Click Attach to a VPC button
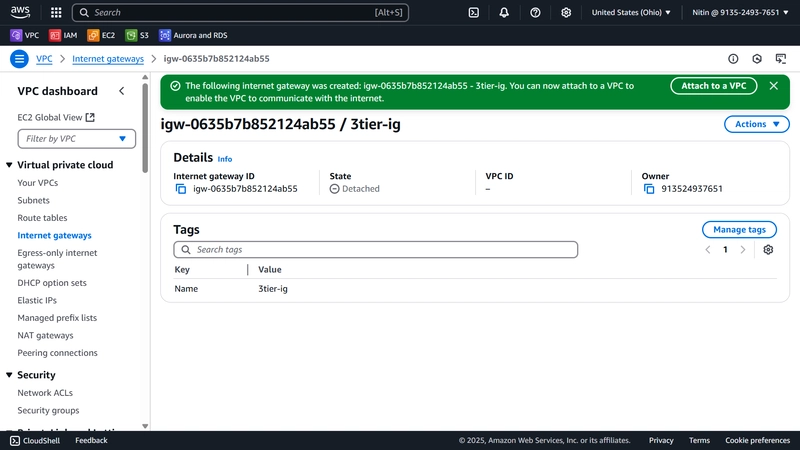This screenshot has height=450, width=800. point(714,86)
